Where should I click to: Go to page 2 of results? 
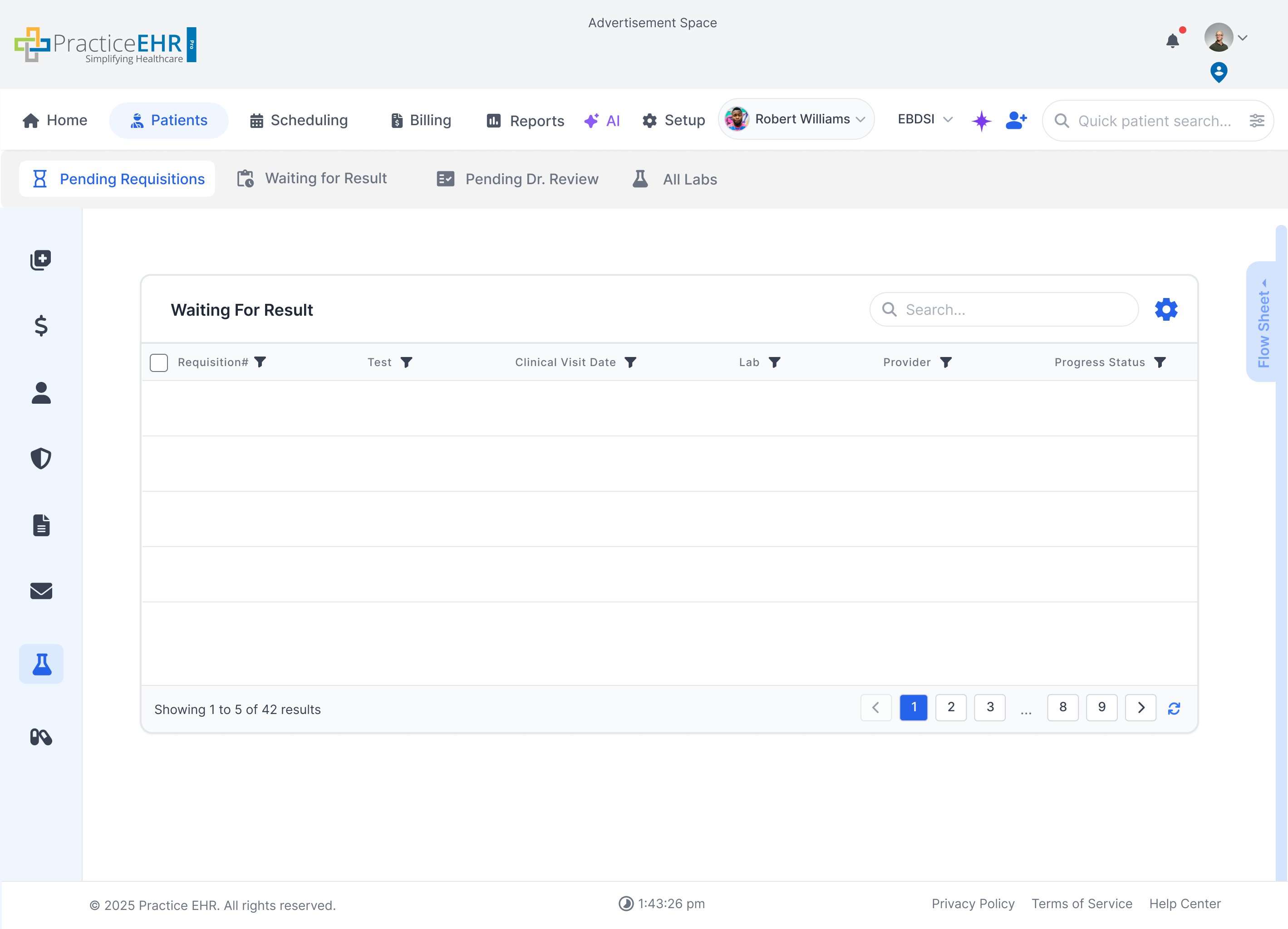point(951,707)
